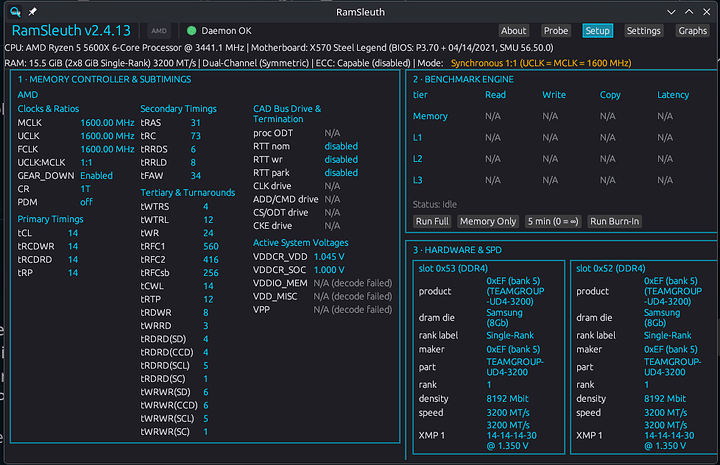
Task: Click the tRAS value 31
Action: [196, 123]
